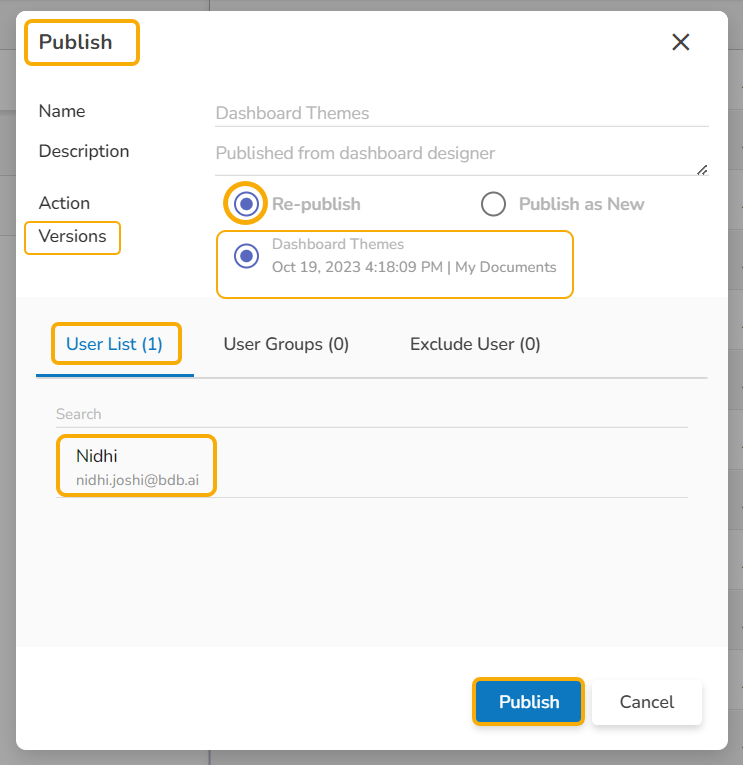This screenshot has width=743, height=765.
Task: Click the Oct 19, 2023 version timestamp
Action: (x=414, y=267)
